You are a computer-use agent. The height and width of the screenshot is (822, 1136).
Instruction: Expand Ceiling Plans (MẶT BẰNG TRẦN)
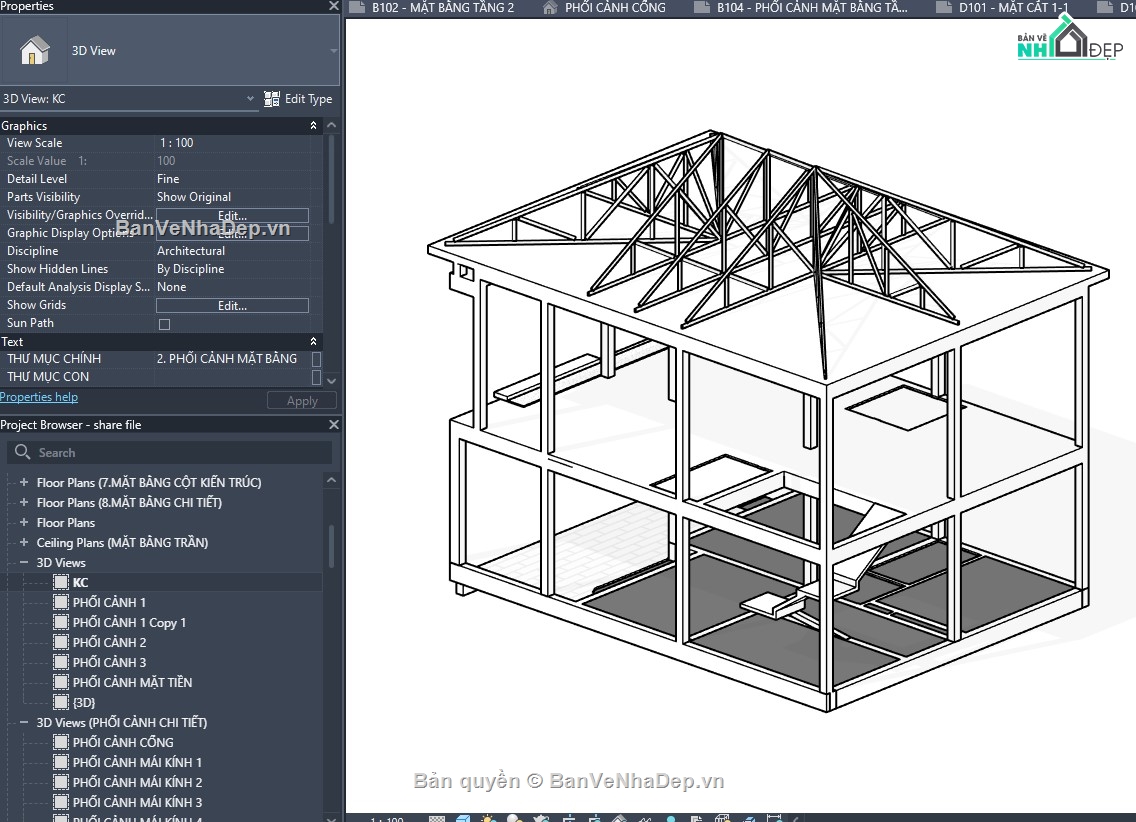pyautogui.click(x=24, y=542)
